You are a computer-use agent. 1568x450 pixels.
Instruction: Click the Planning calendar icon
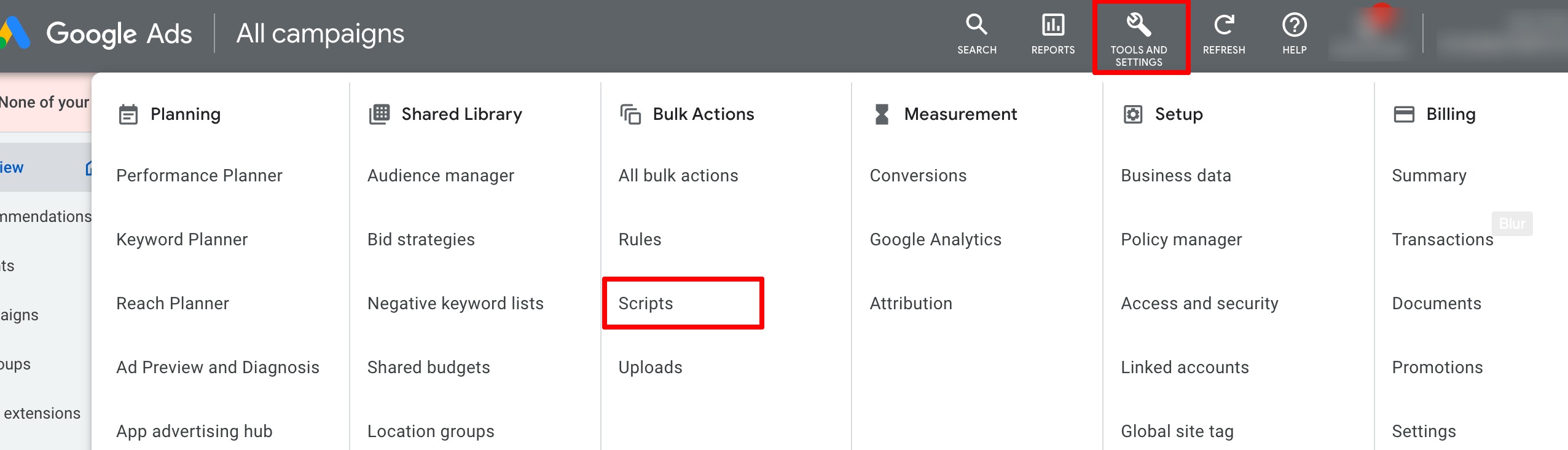pyautogui.click(x=128, y=114)
